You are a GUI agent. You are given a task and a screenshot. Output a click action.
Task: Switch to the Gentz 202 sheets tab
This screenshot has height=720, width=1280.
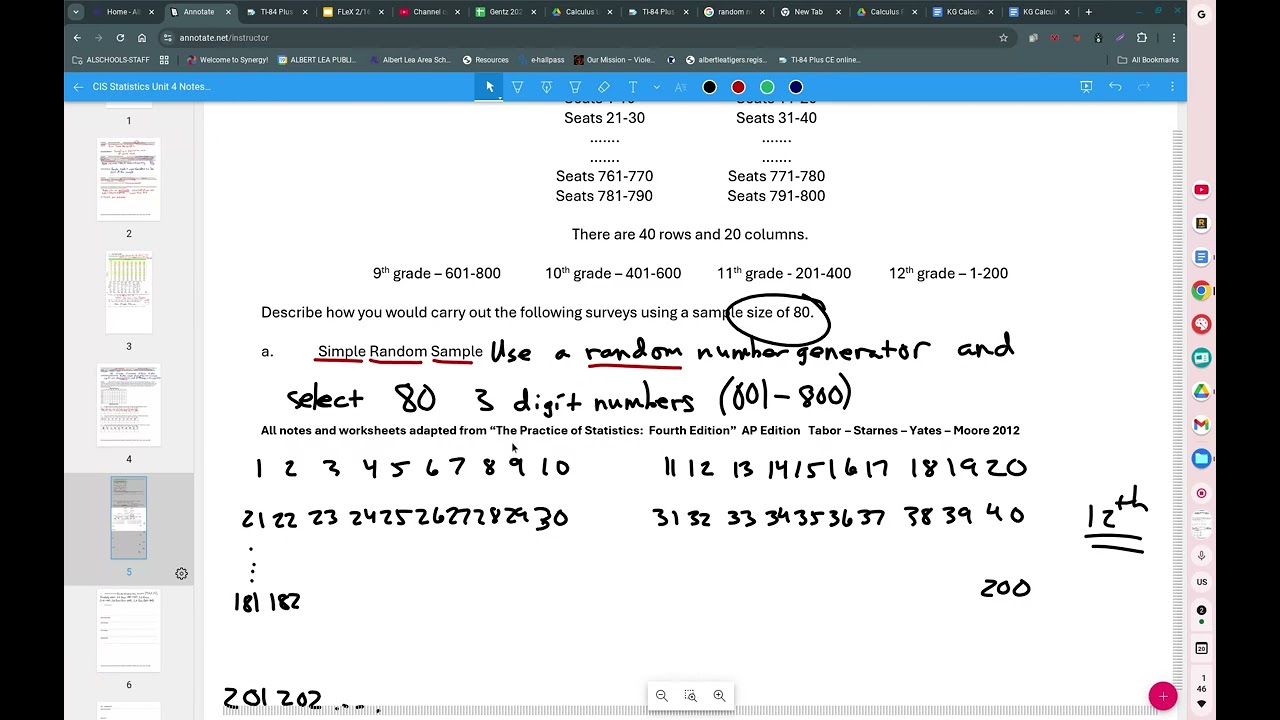505,12
